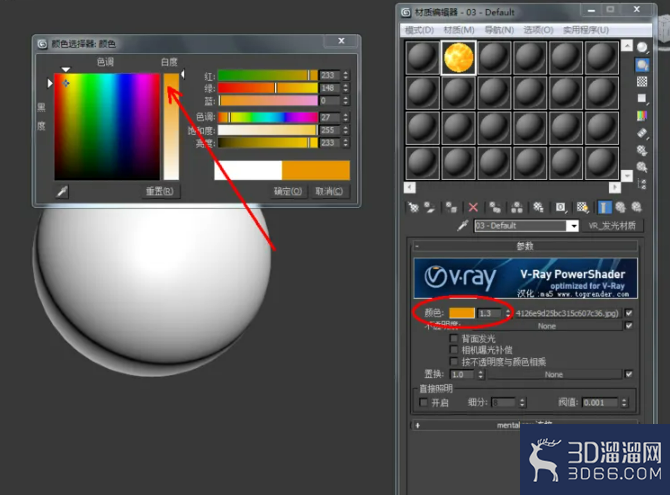Open 材质(M) menu

459,30
